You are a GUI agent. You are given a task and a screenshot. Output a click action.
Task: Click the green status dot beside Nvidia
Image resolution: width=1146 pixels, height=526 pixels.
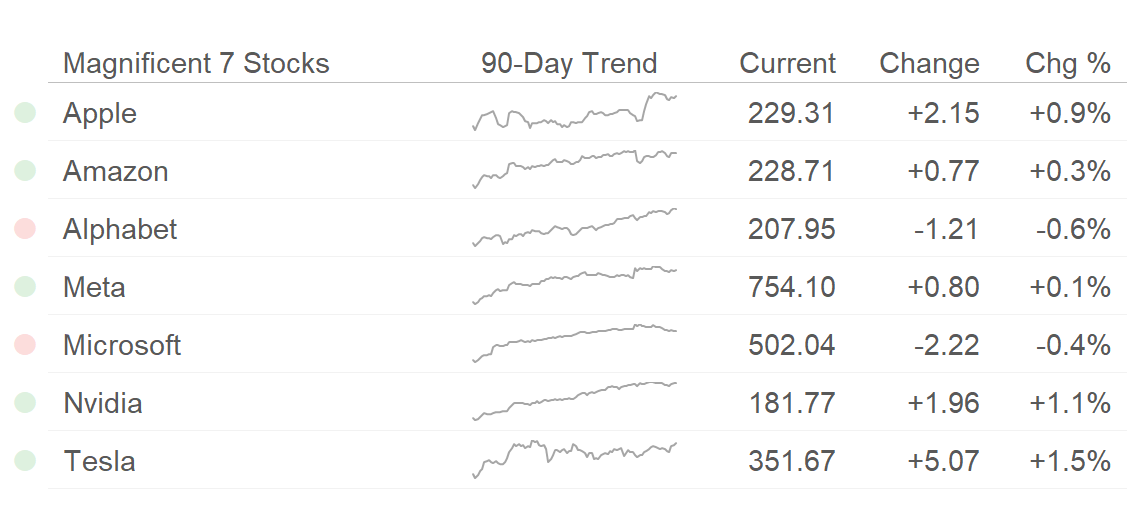(25, 403)
